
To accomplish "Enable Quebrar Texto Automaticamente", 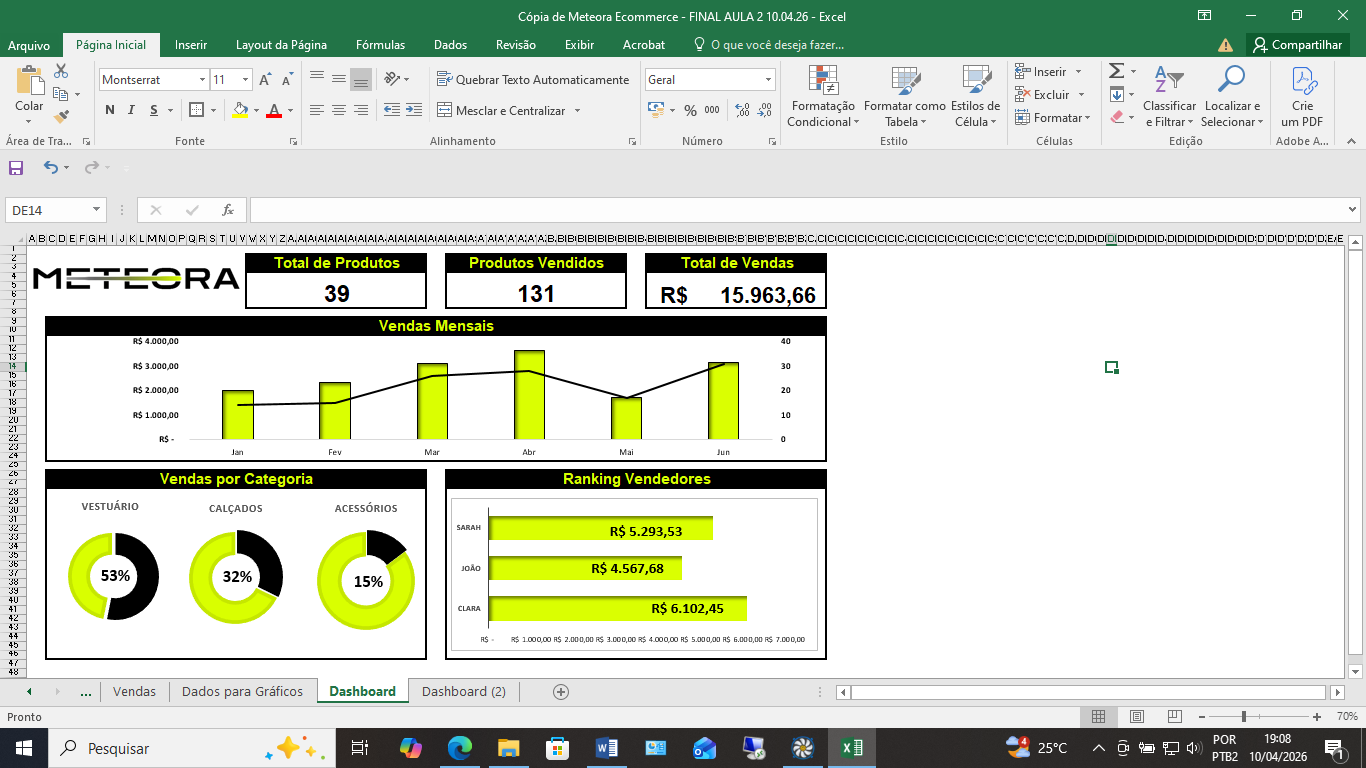I will coord(533,80).
